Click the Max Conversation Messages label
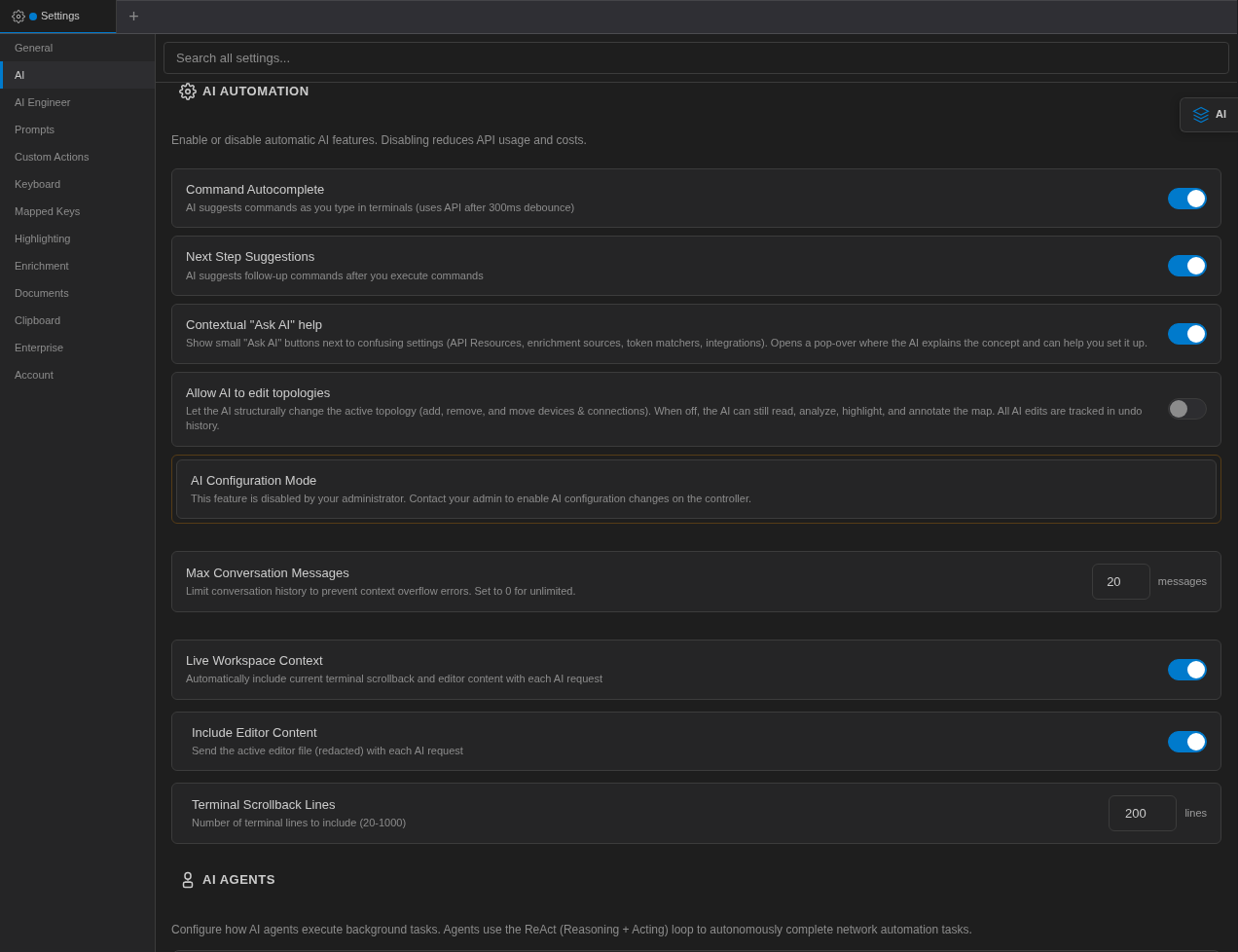Screen dimensions: 1238x952 (268, 573)
